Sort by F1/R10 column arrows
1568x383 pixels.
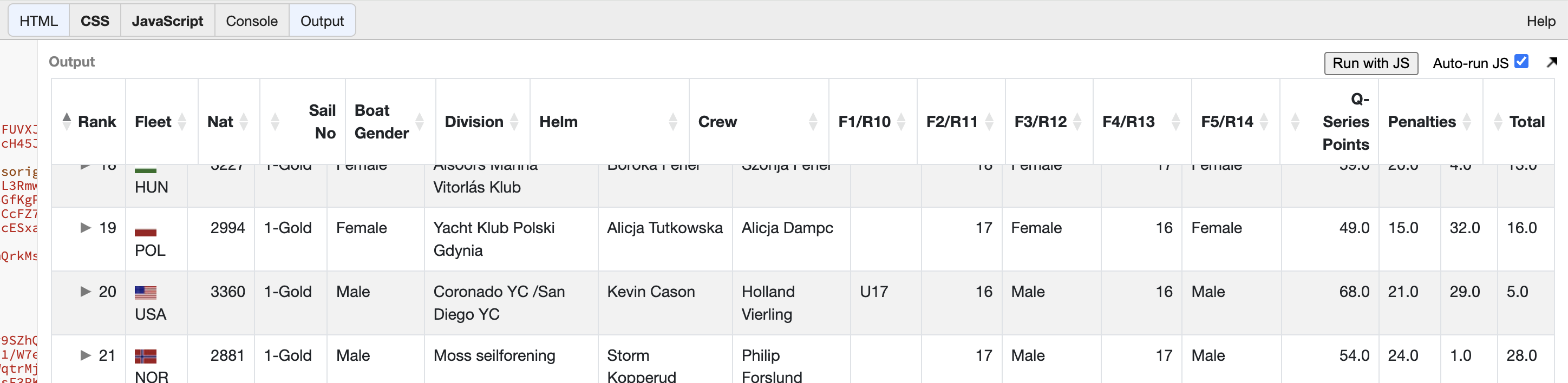901,122
